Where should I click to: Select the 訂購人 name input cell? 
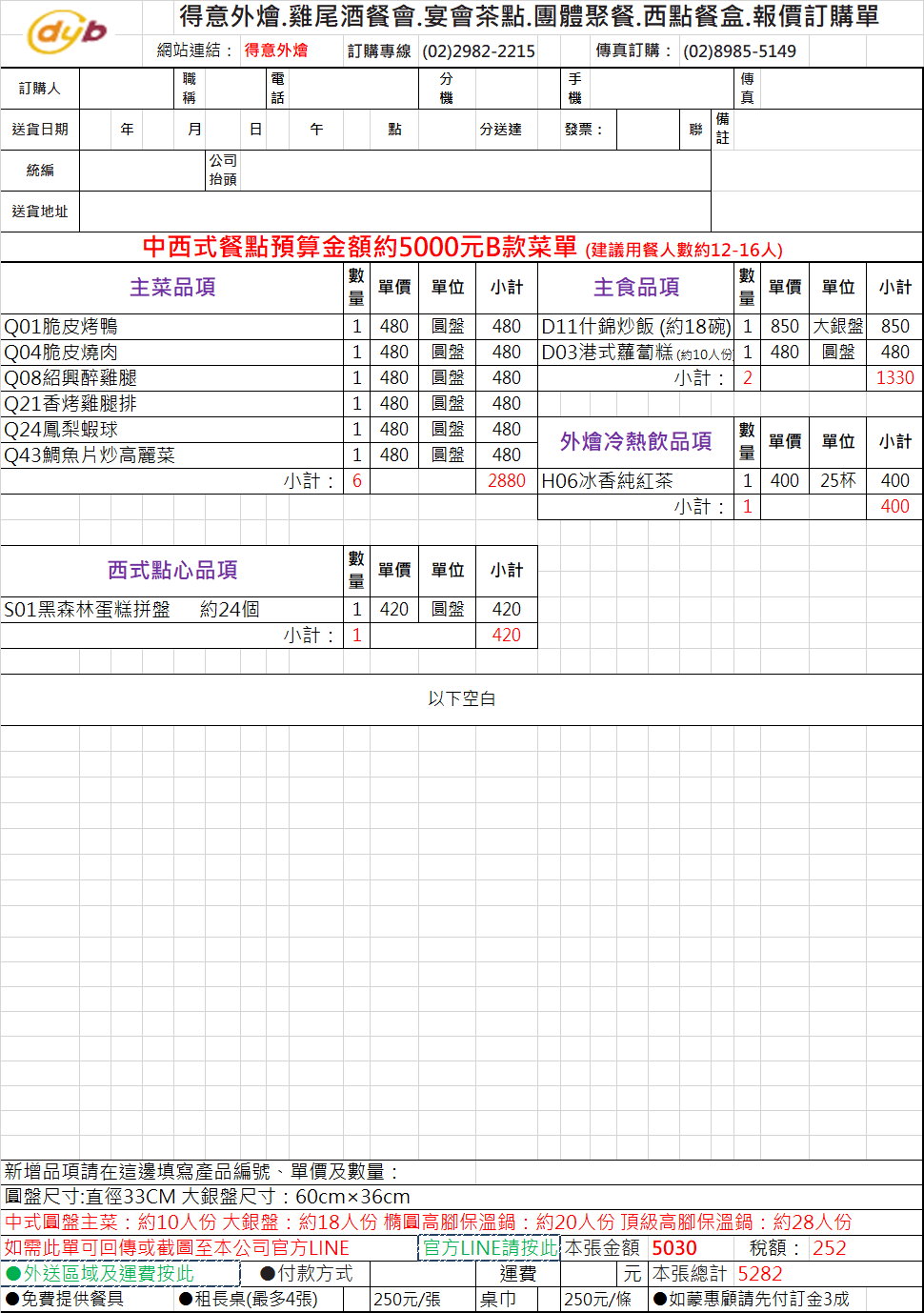[x=129, y=89]
